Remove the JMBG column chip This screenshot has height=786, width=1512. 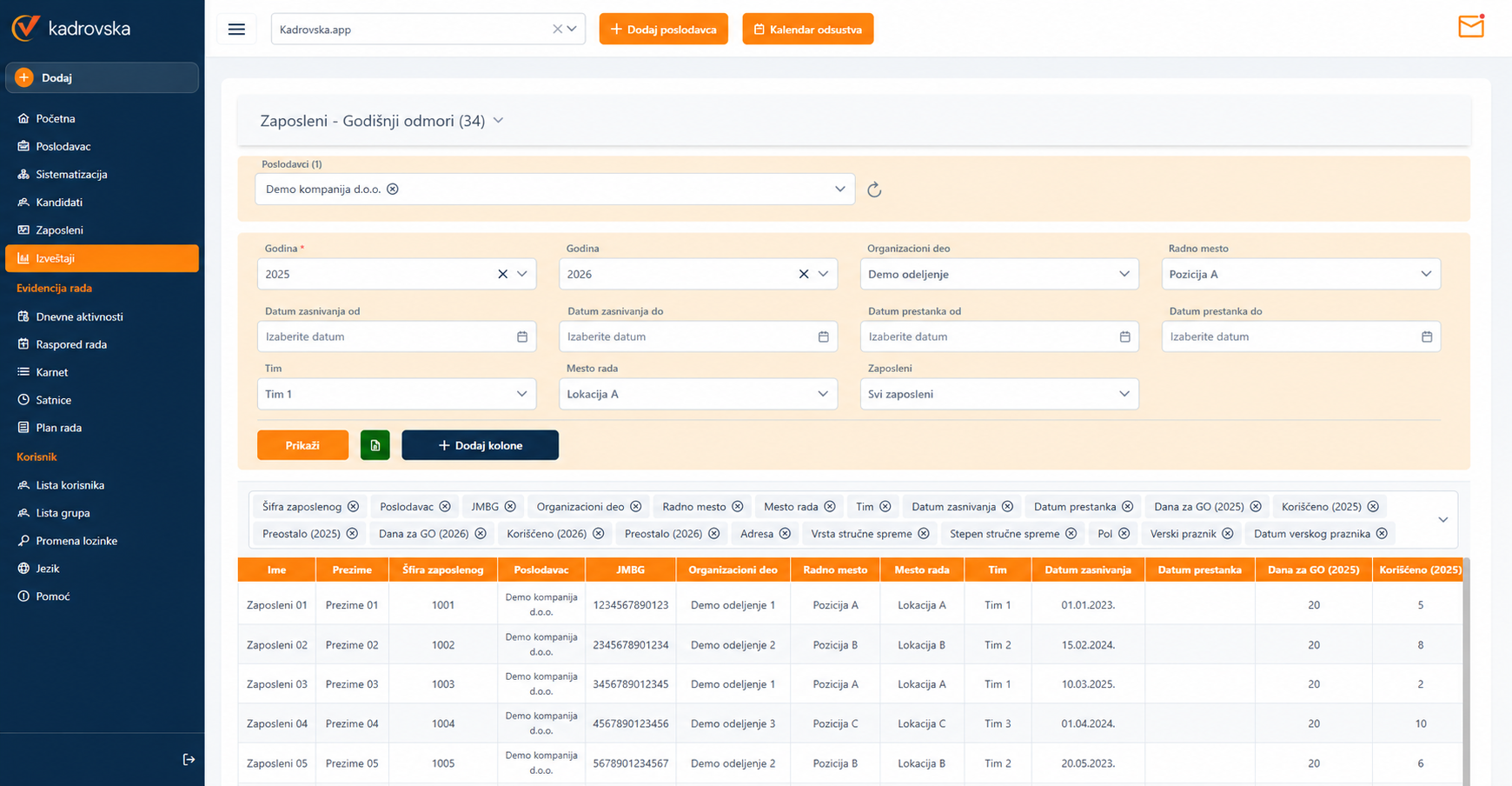510,507
